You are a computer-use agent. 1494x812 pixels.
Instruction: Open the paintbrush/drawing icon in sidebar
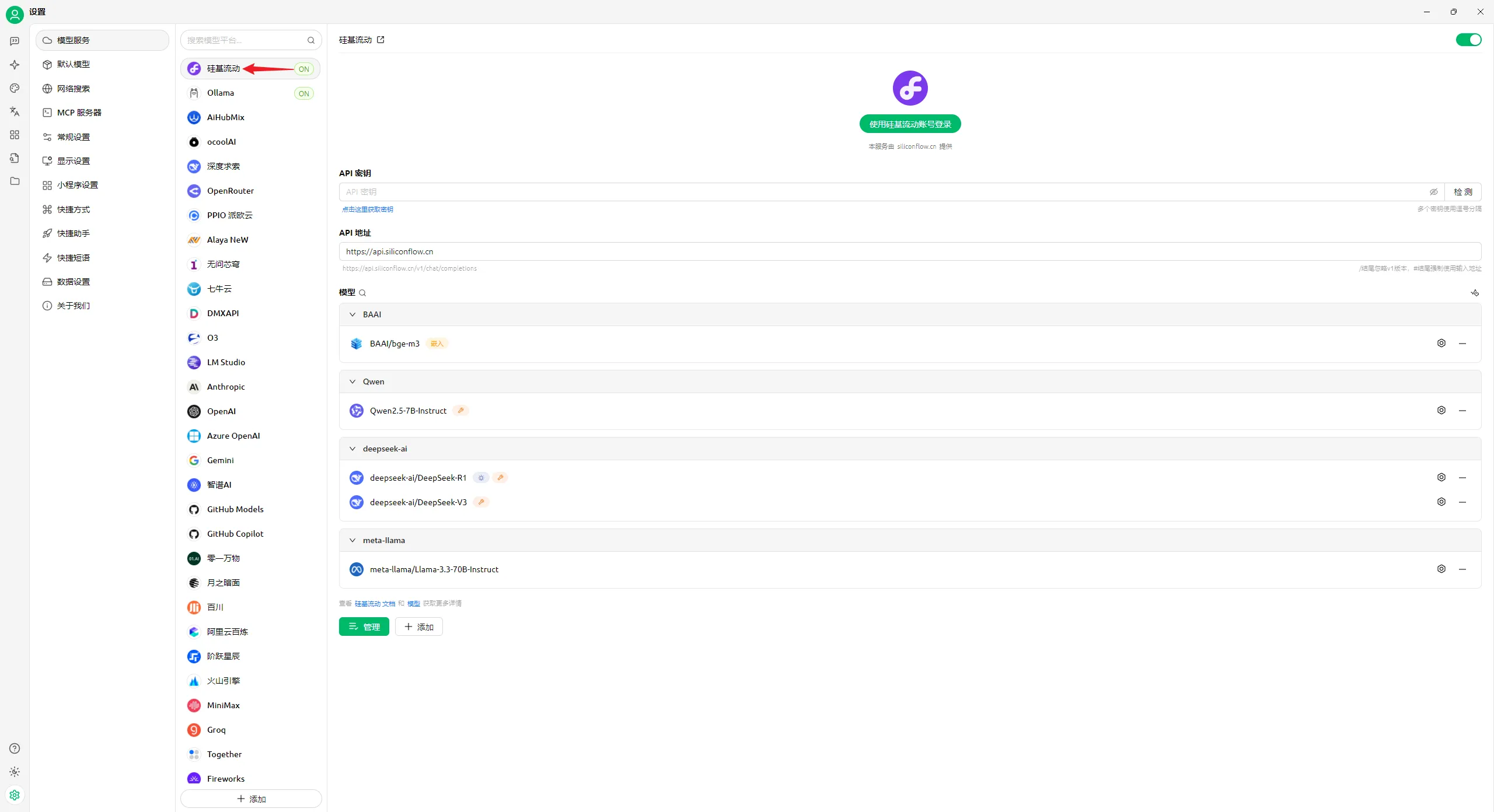[15, 88]
